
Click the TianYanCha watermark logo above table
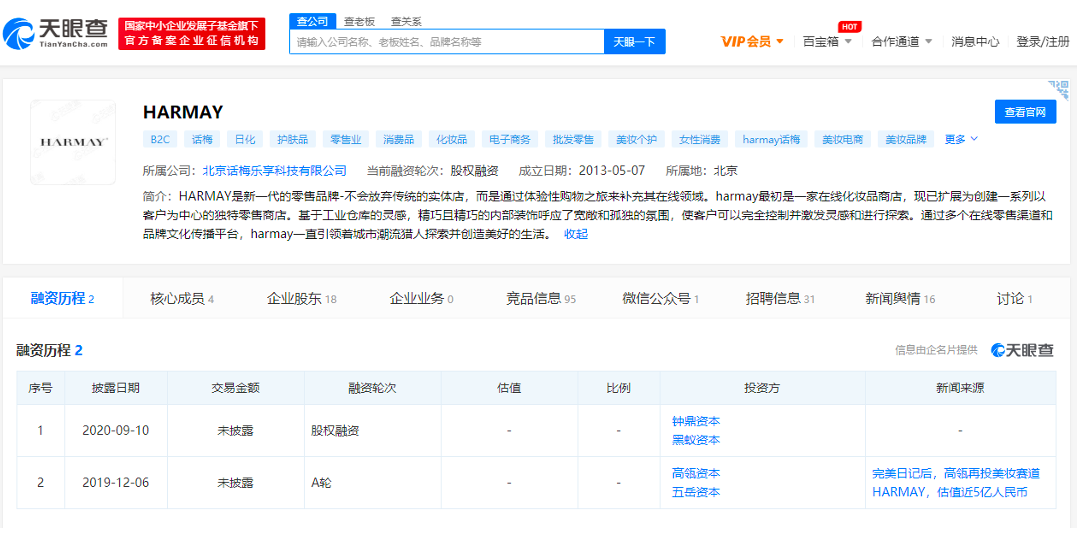1021,350
